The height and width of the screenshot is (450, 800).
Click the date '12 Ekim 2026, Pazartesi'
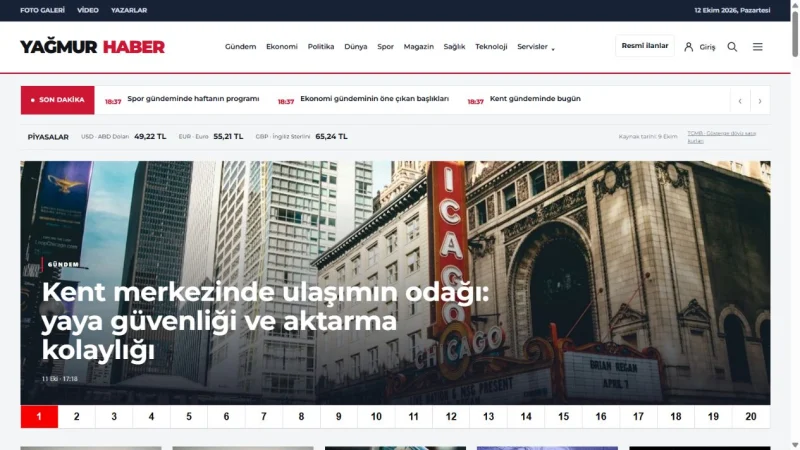click(x=732, y=10)
